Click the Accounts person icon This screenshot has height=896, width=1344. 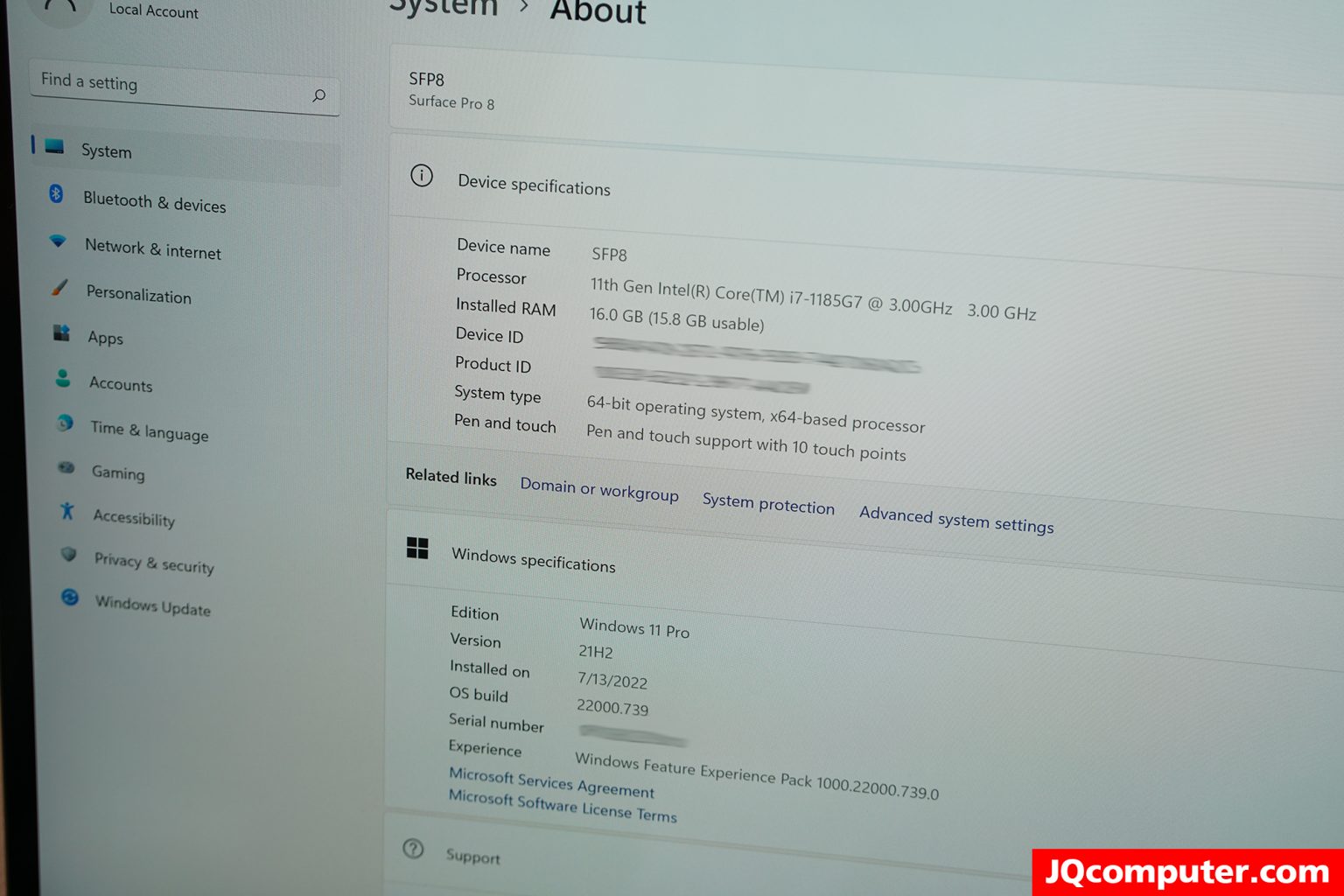pyautogui.click(x=63, y=379)
